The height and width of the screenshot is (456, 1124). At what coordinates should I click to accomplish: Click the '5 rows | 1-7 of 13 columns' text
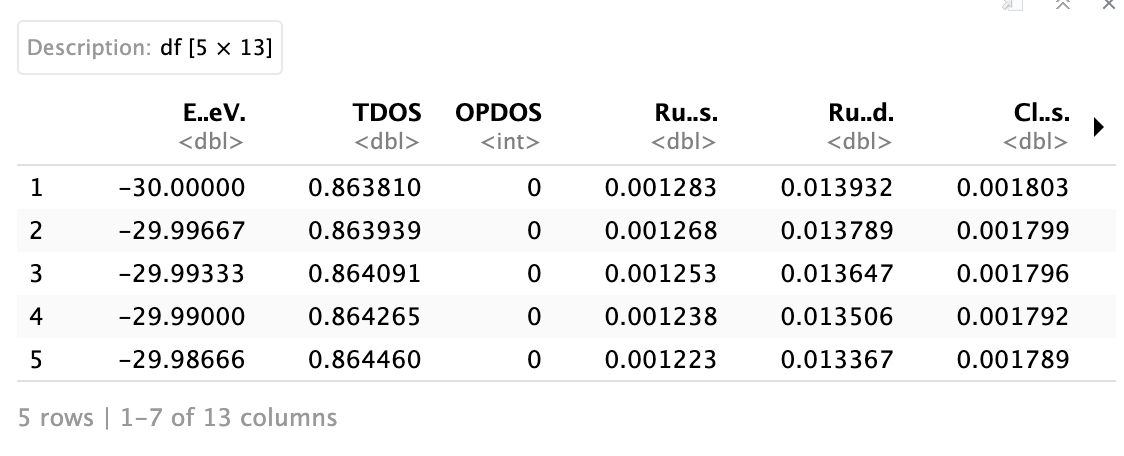coord(177,418)
